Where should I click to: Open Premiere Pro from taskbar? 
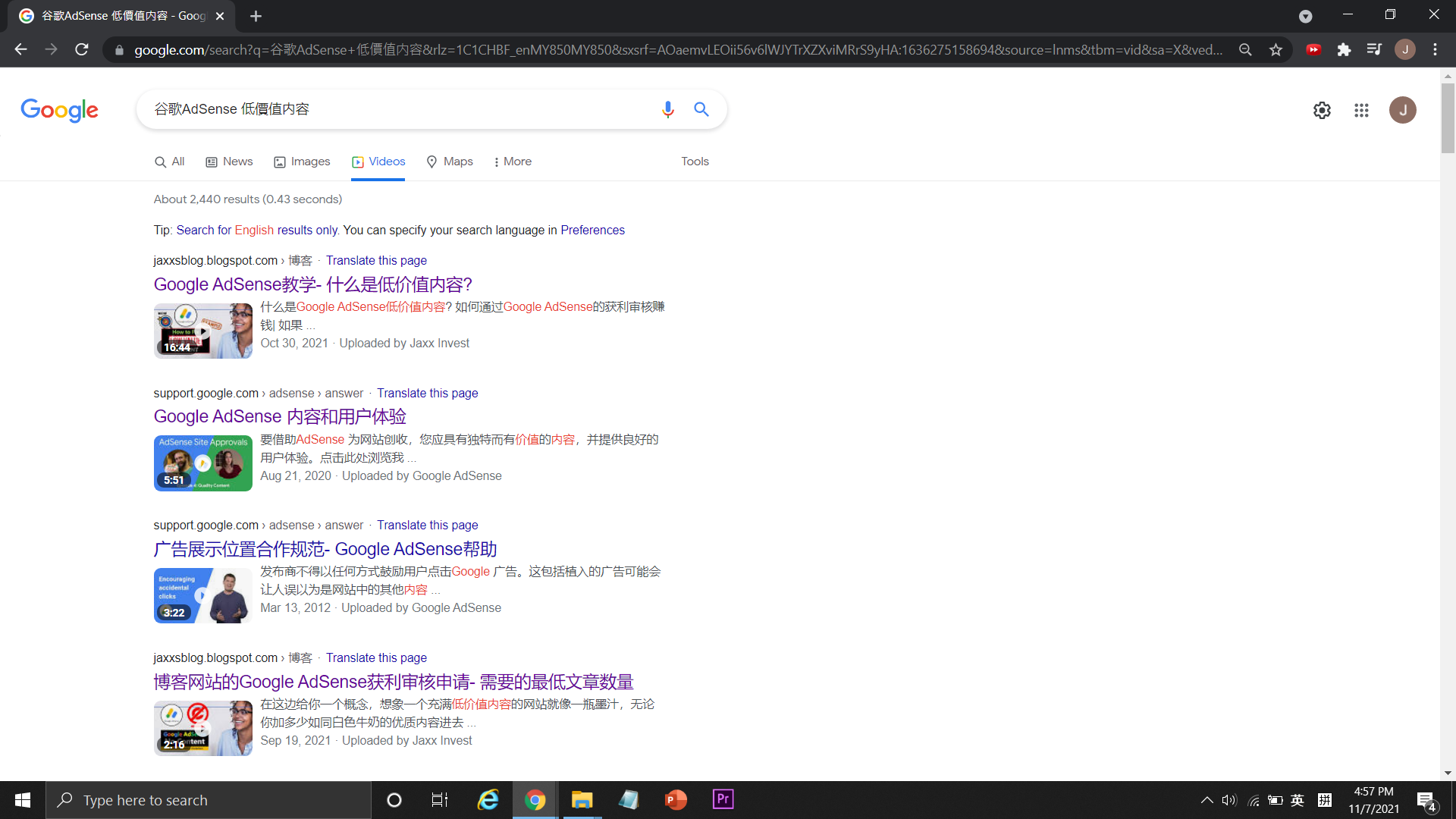(723, 800)
